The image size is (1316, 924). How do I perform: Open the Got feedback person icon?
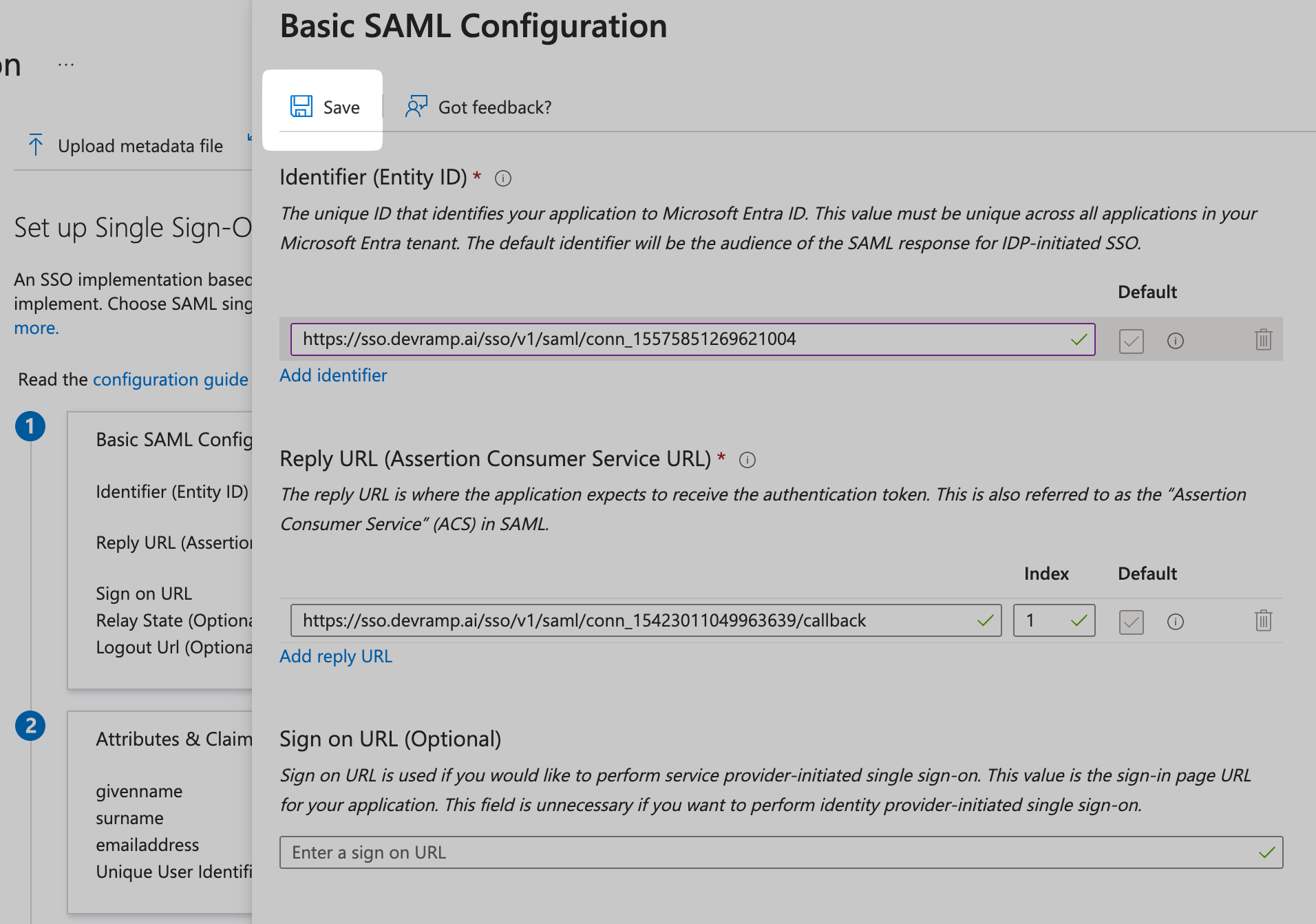click(416, 107)
